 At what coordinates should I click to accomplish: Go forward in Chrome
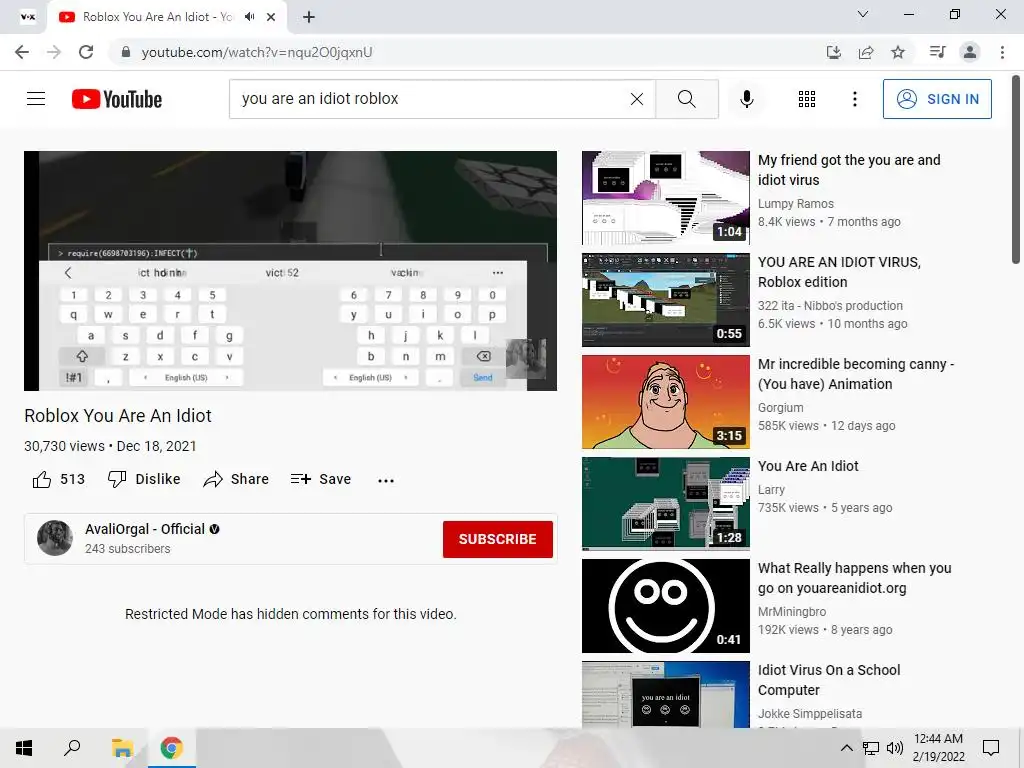[x=54, y=52]
